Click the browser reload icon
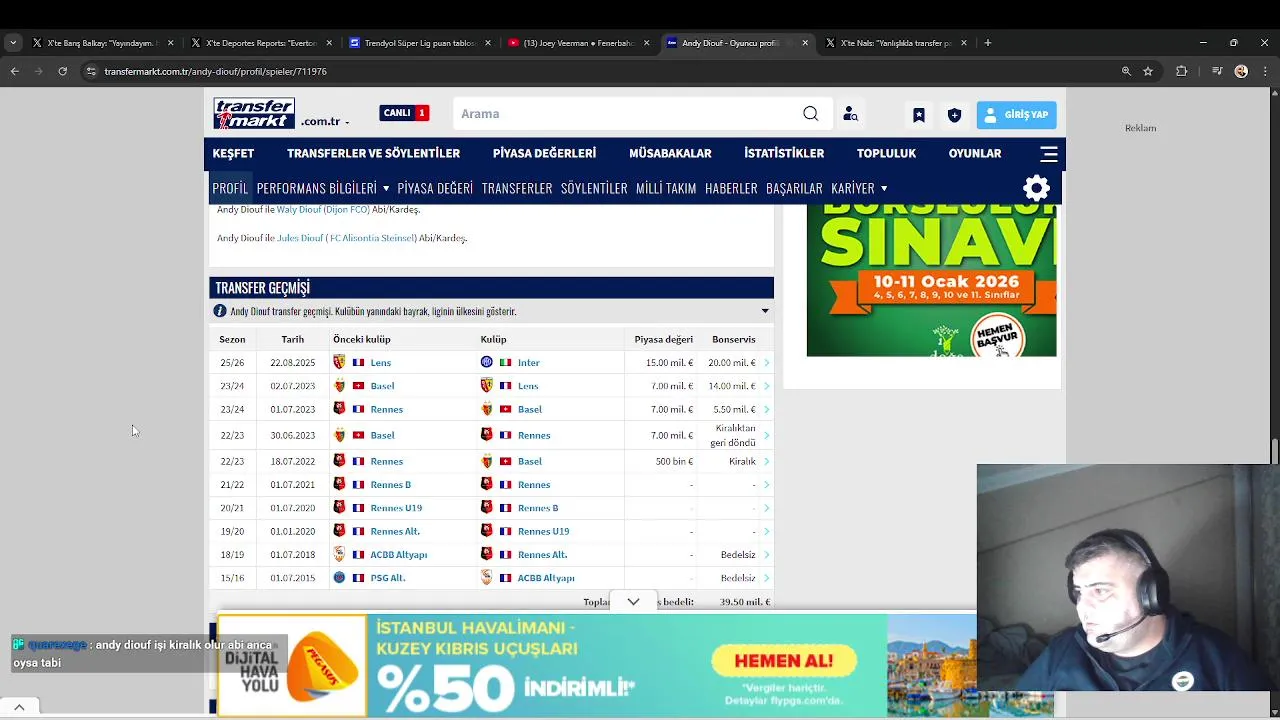 [62, 71]
